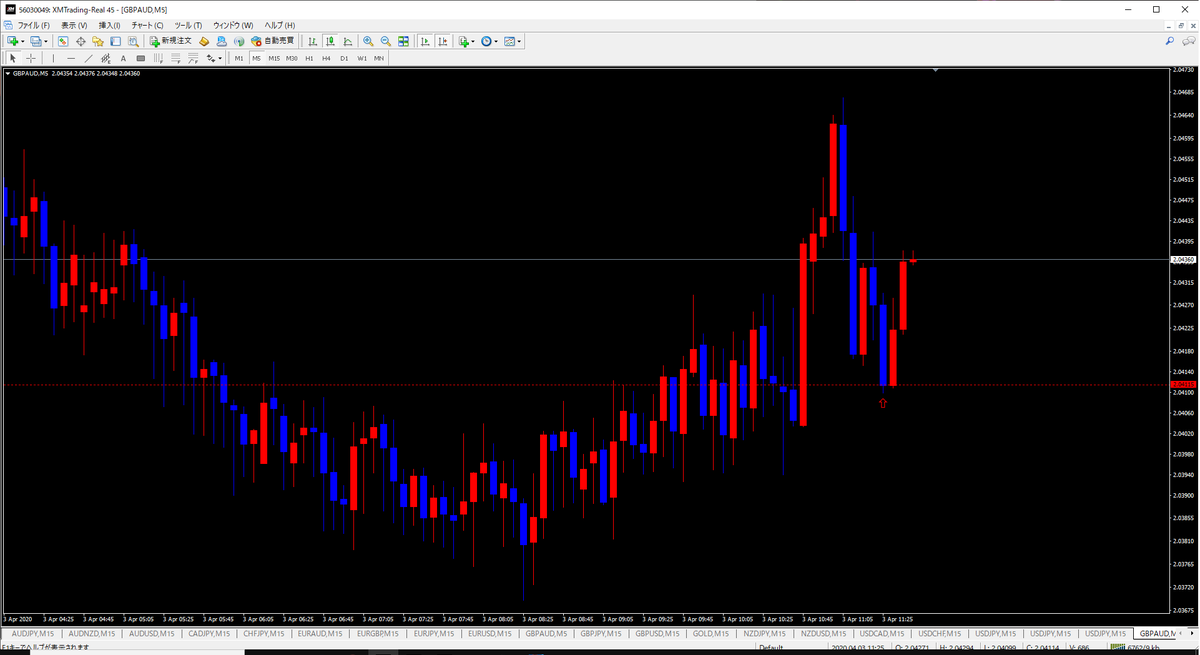1200x655 pixels.
Task: Select the horizontal line drawing tool
Action: (x=71, y=58)
